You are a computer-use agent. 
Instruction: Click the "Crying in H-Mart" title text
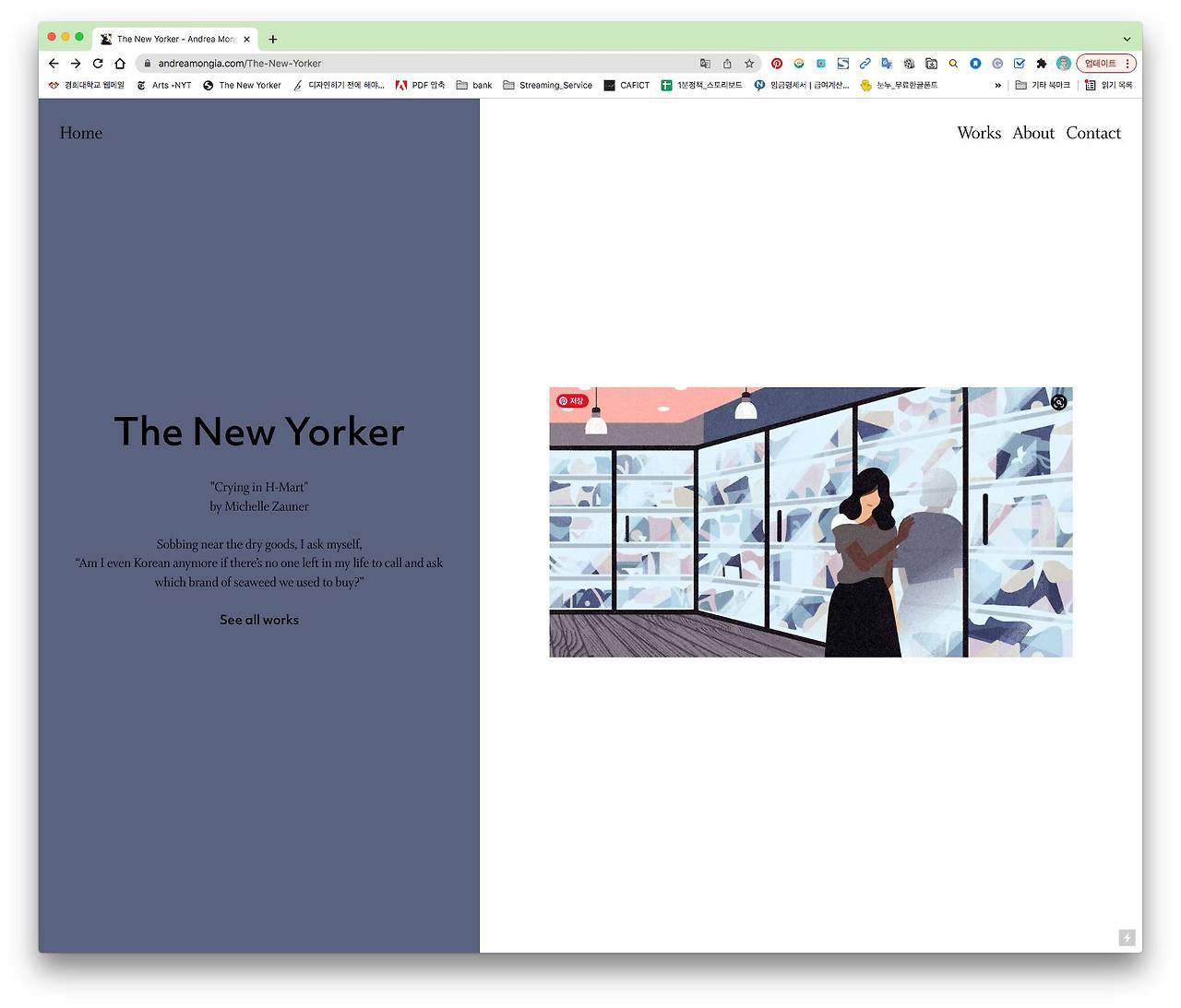pyautogui.click(x=259, y=487)
